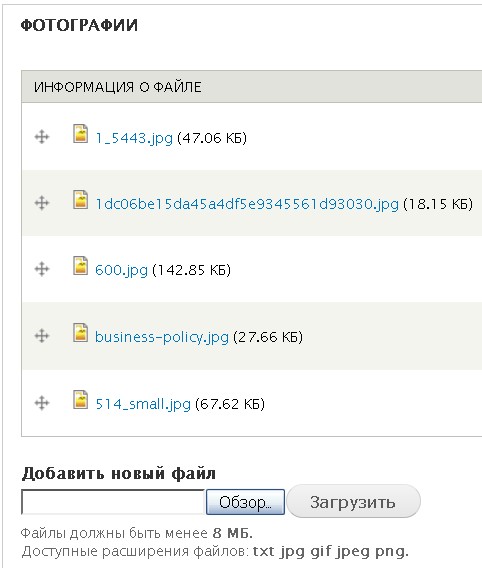Open the 600.jpg file link
The width and height of the screenshot is (482, 568).
click(x=121, y=271)
